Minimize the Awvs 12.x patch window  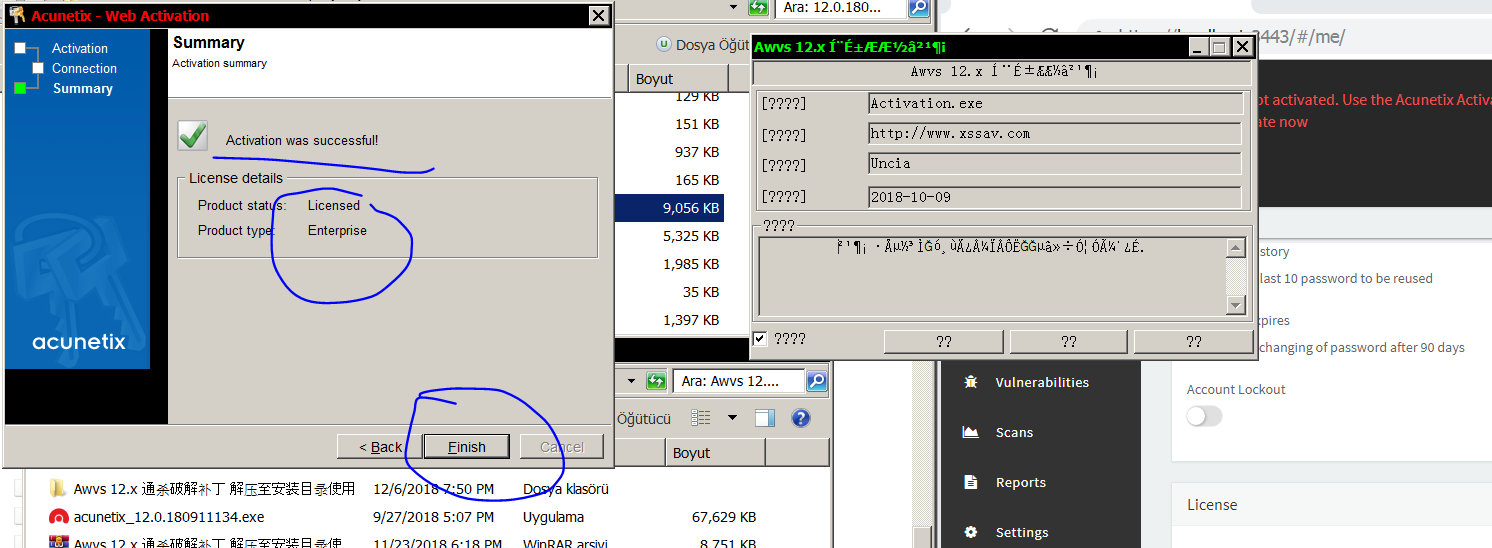[x=1198, y=47]
